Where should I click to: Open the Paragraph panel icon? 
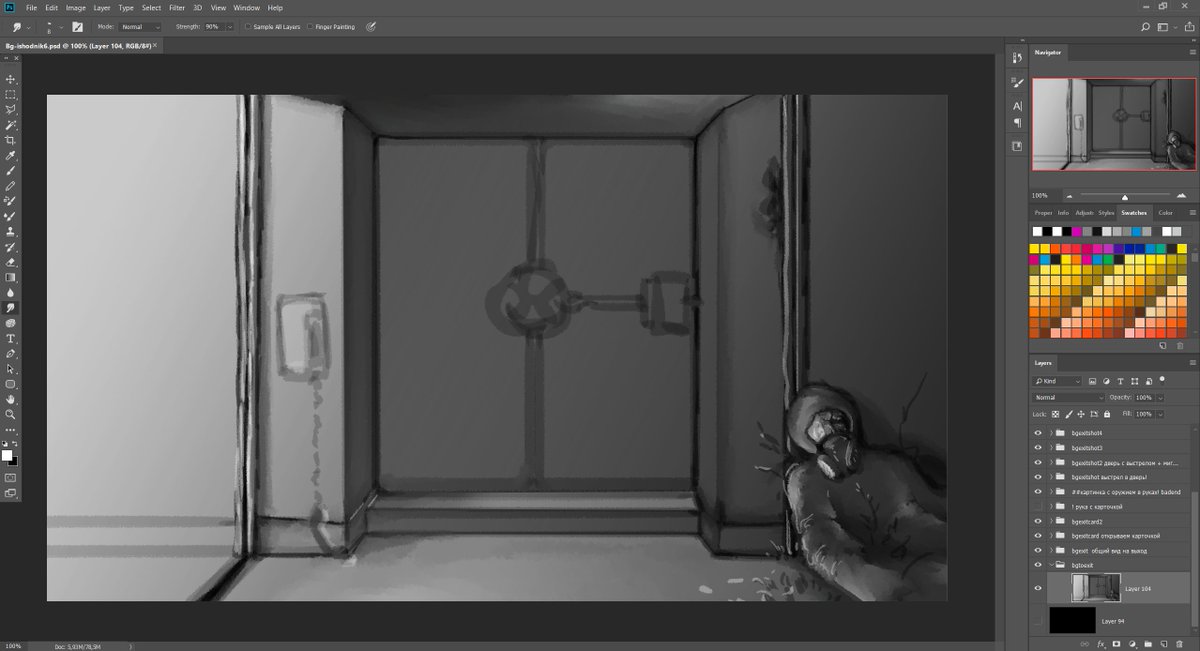[1017, 123]
